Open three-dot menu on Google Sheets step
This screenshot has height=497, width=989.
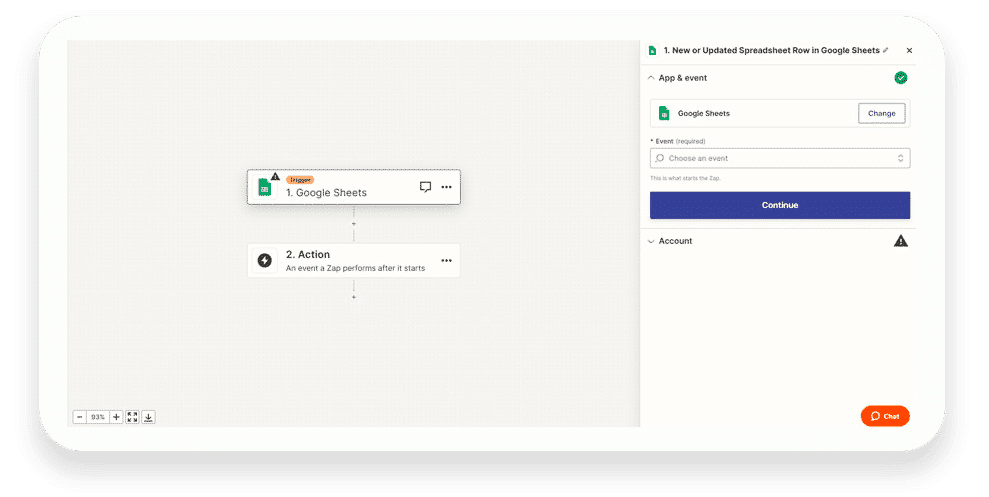click(x=447, y=187)
